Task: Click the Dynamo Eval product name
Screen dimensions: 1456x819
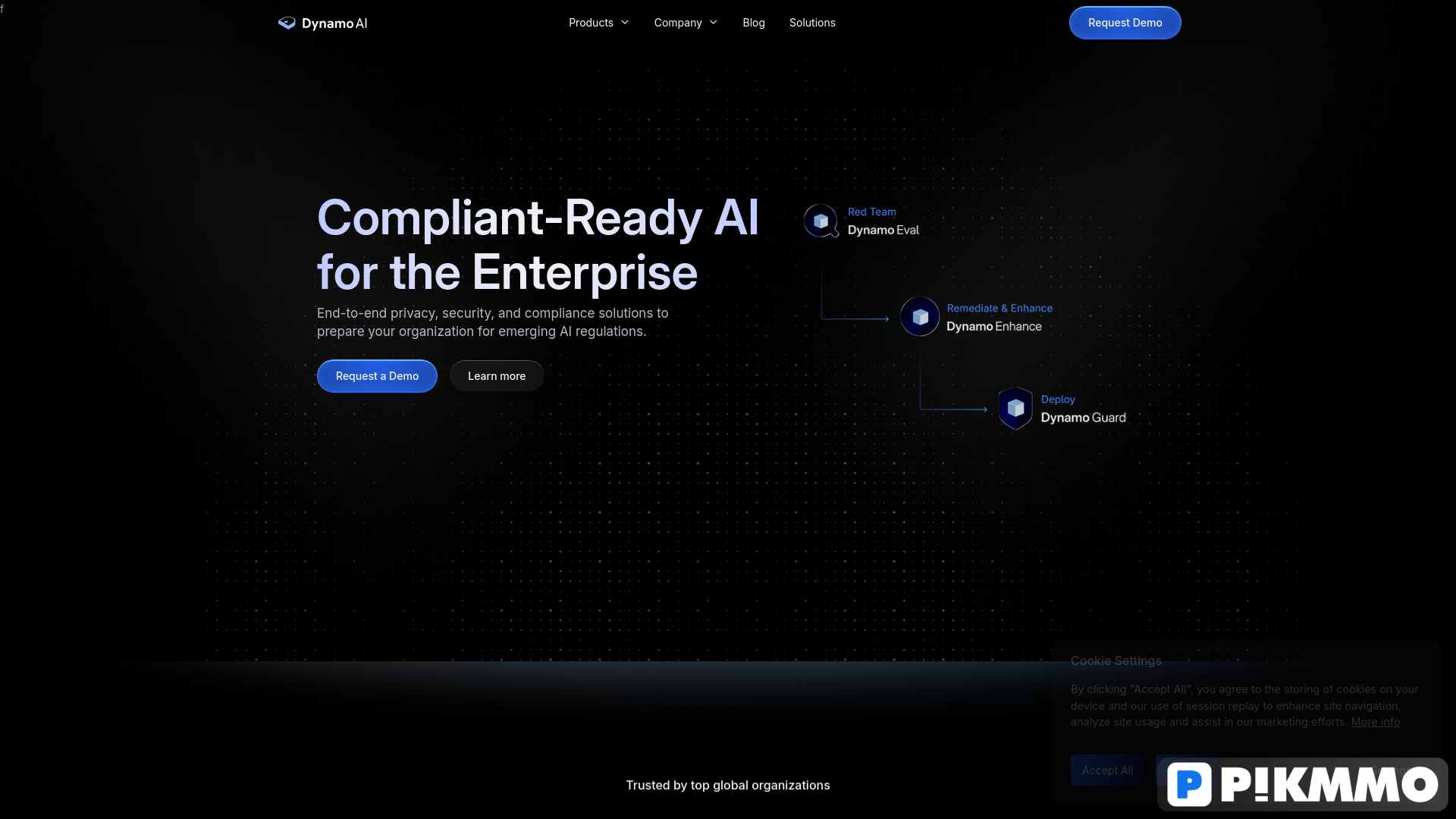Action: 883,230
